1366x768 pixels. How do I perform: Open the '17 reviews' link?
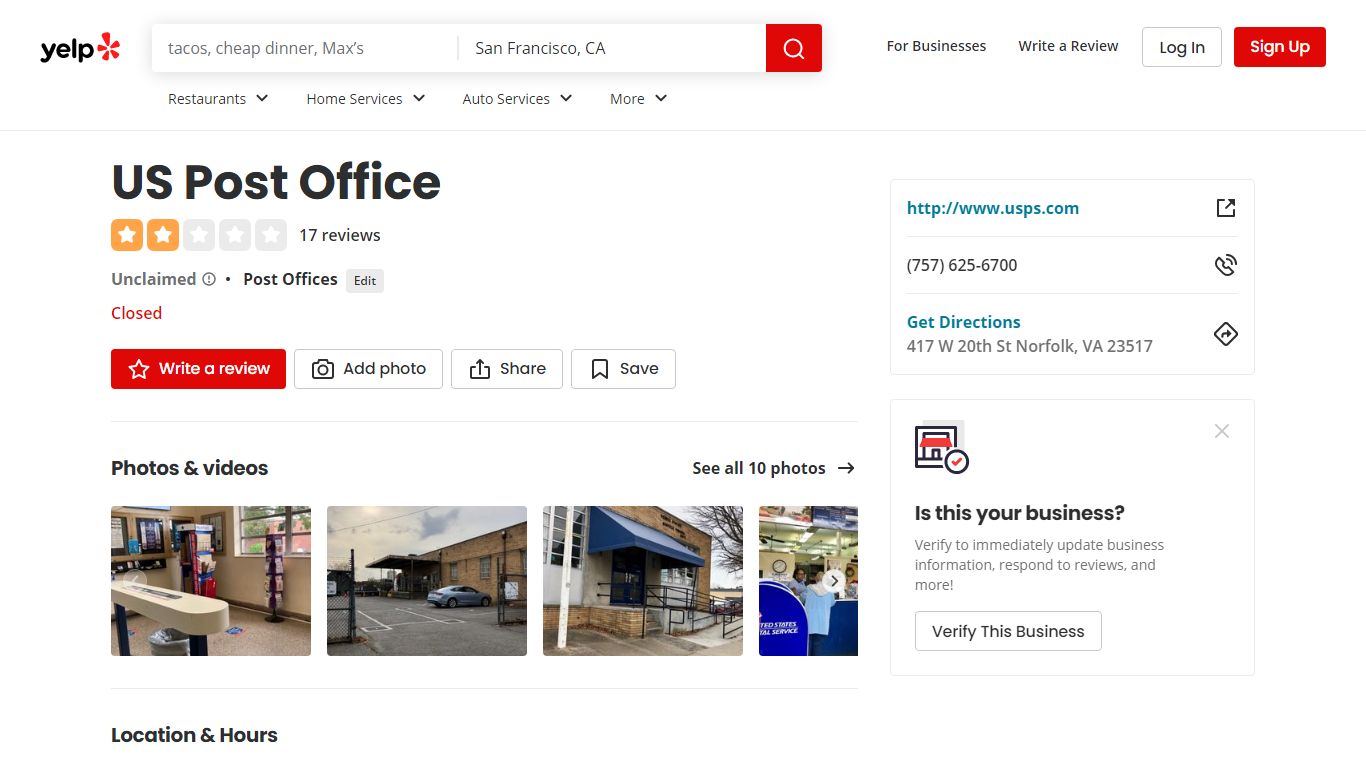pos(340,235)
